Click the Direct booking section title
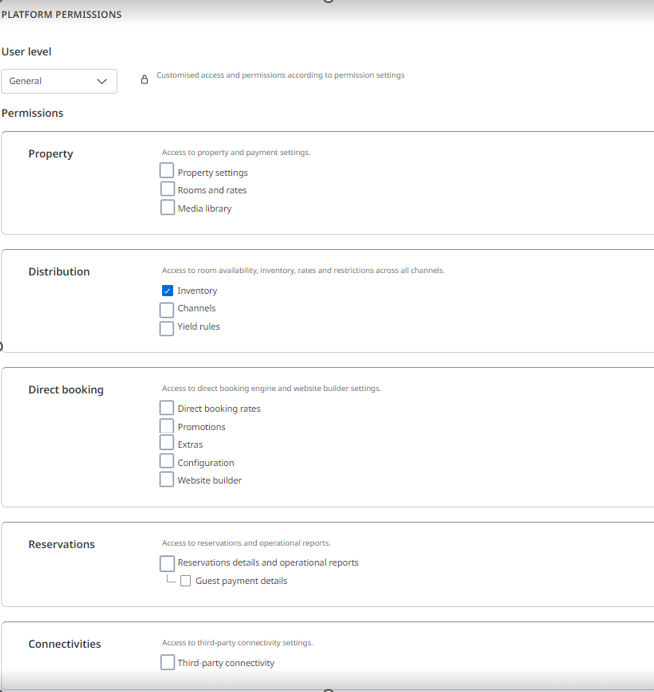 [66, 390]
